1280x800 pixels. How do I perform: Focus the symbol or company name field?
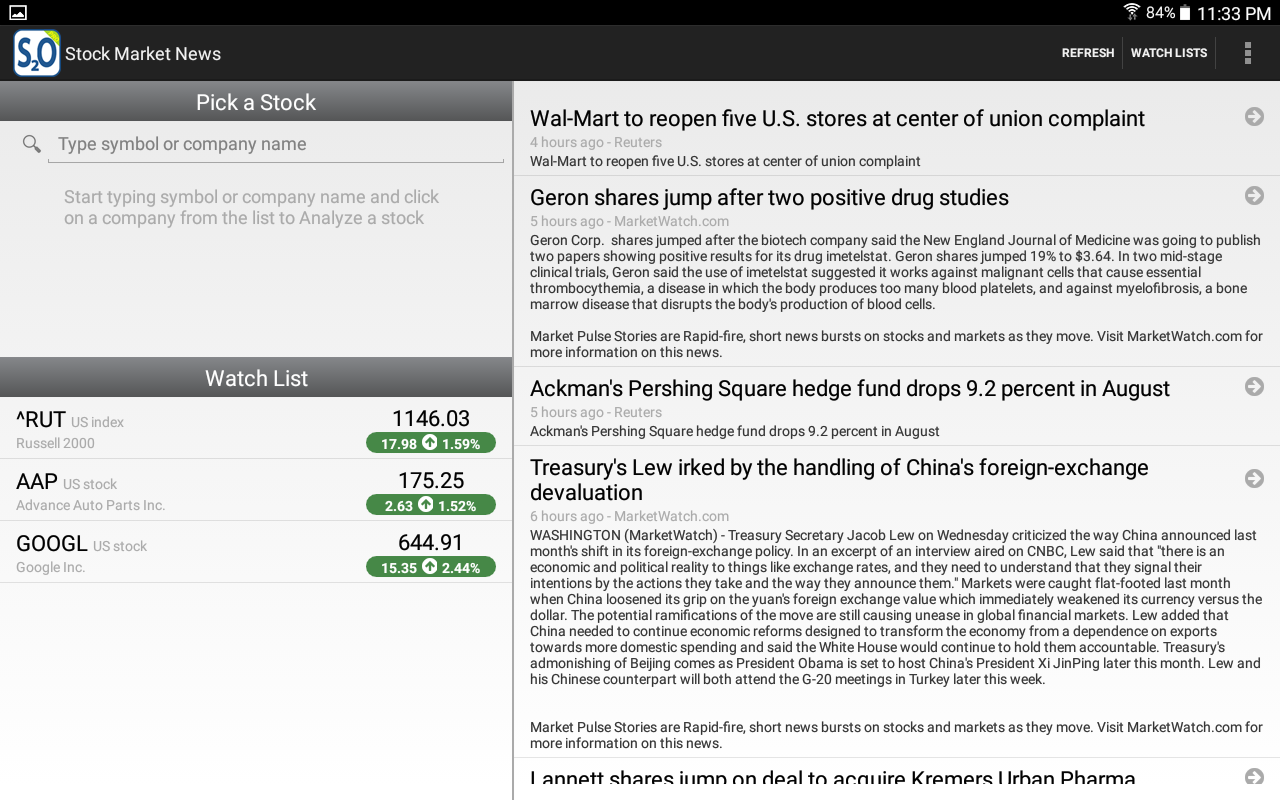276,144
